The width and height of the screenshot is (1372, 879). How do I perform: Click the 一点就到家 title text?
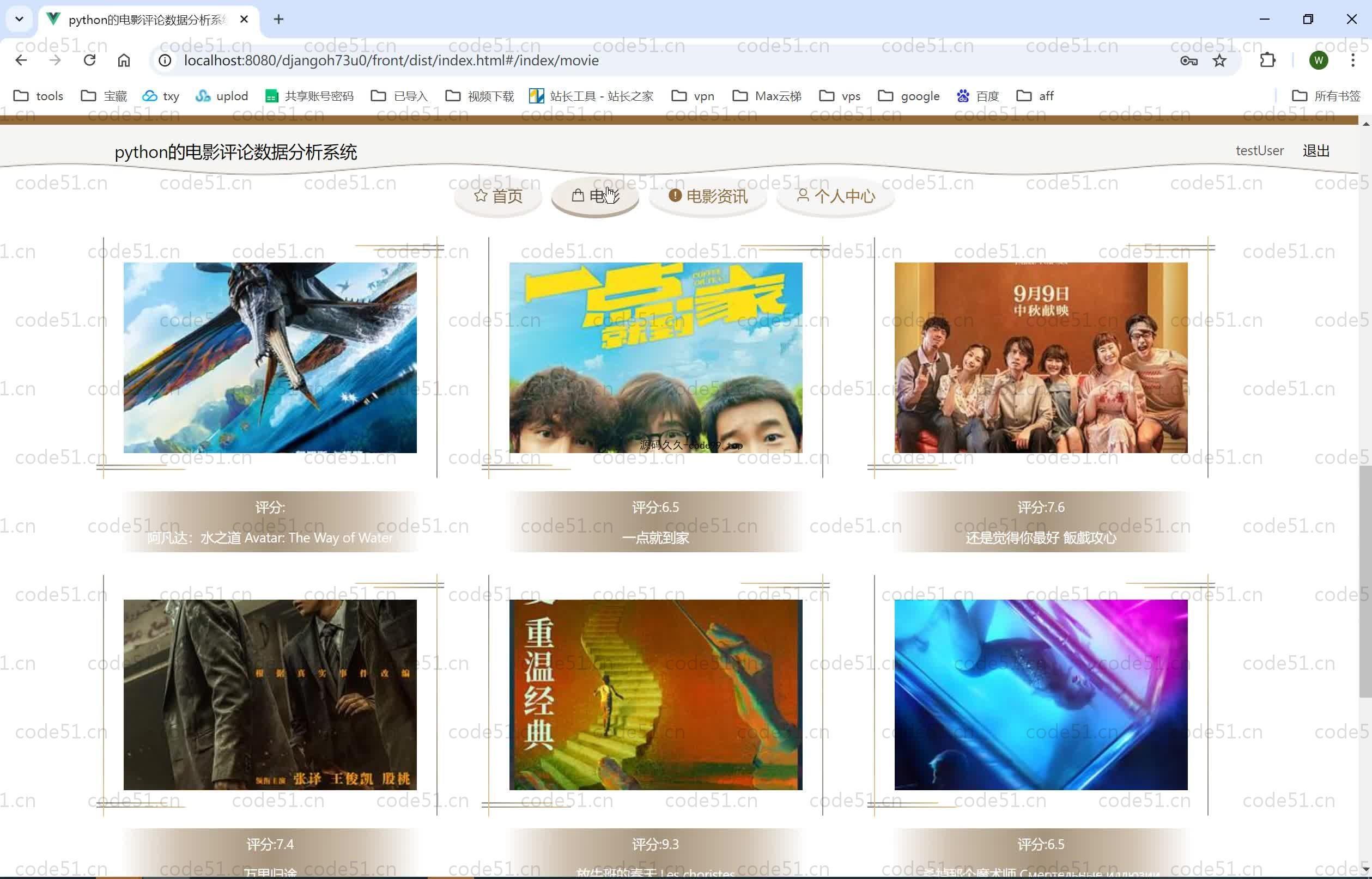click(655, 538)
